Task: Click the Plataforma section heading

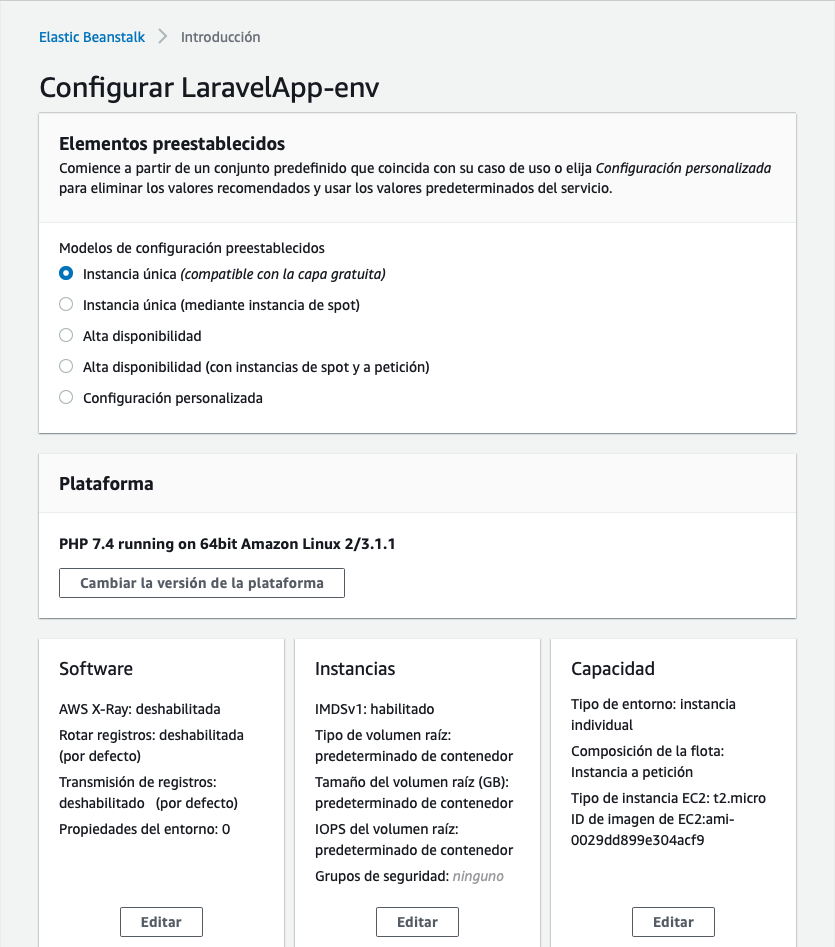Action: point(106,484)
